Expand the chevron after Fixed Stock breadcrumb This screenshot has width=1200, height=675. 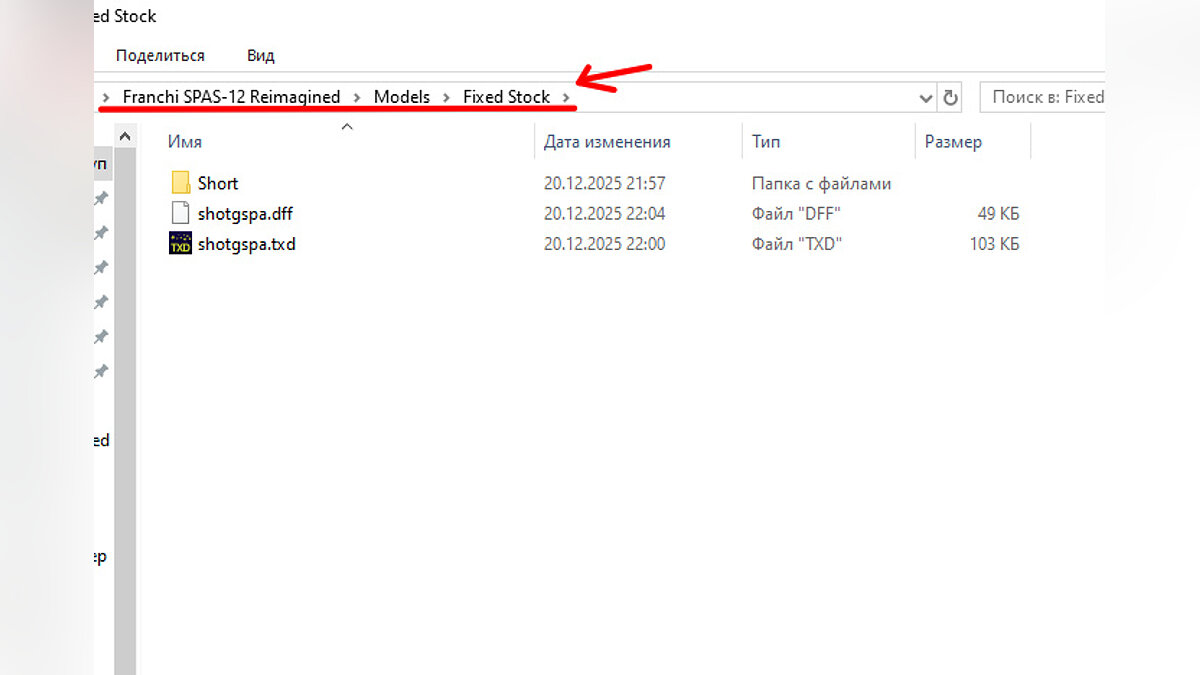[x=567, y=97]
